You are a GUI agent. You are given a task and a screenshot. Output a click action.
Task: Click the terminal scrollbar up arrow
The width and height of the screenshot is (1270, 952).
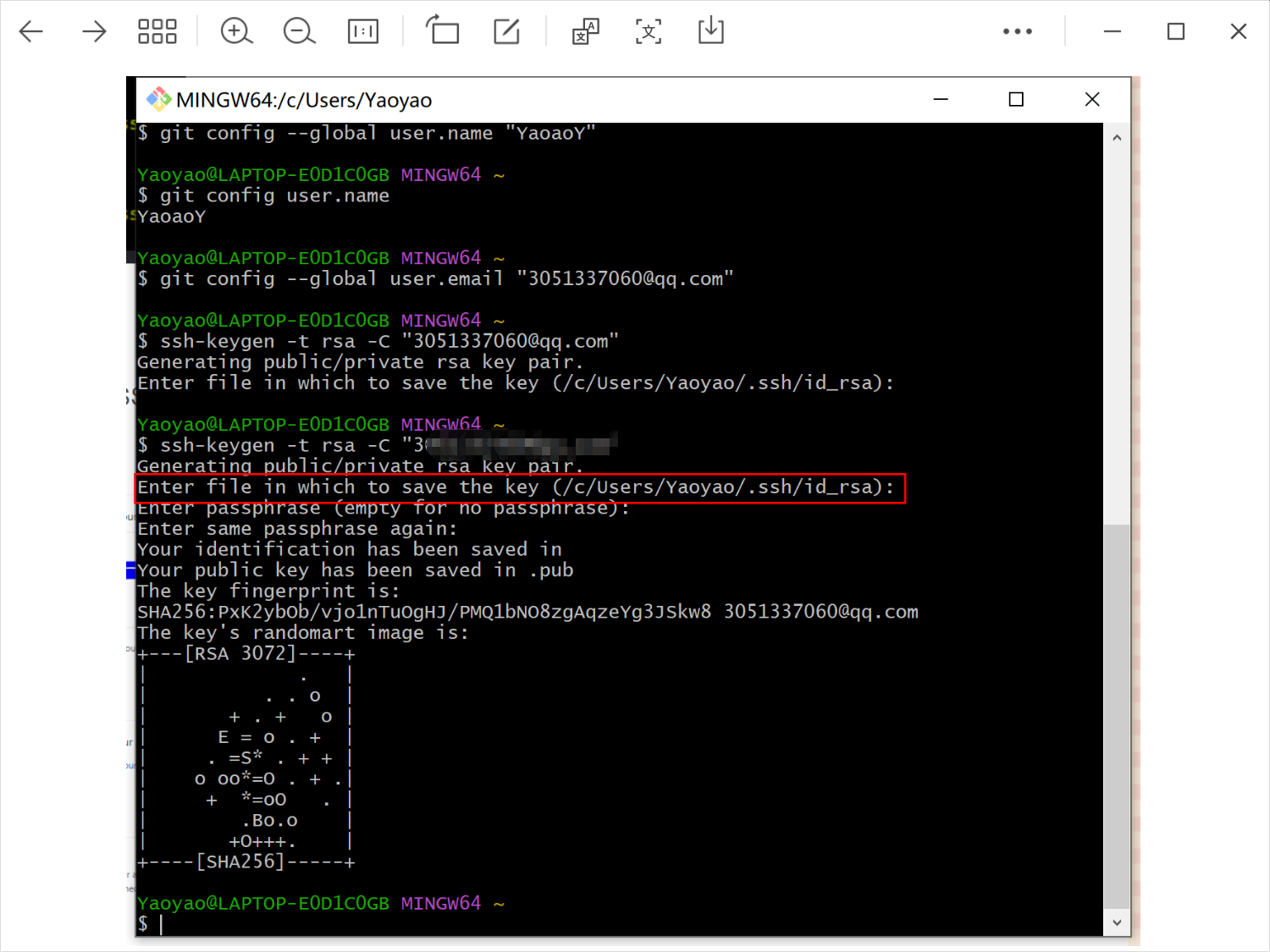(1117, 137)
